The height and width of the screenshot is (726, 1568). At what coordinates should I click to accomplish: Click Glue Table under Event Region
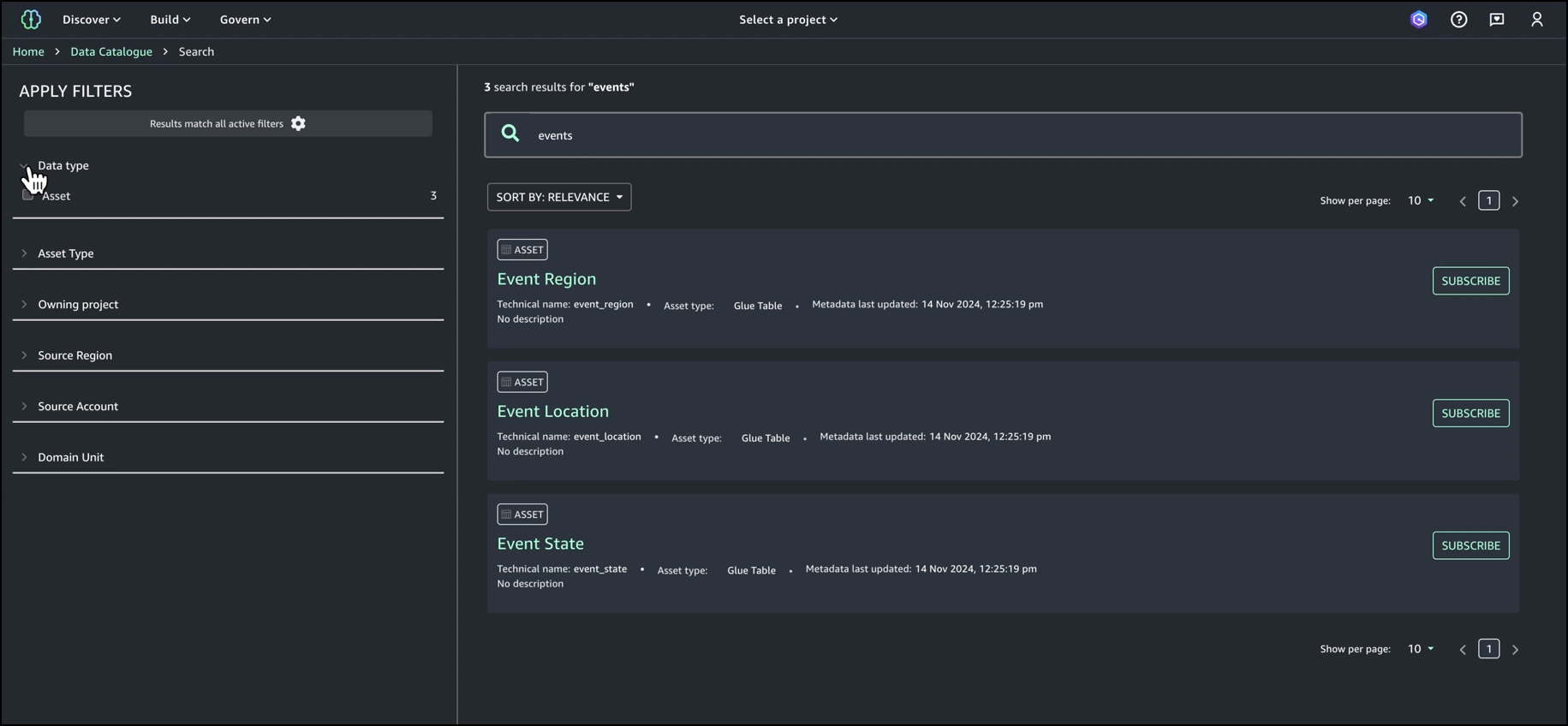(x=758, y=306)
